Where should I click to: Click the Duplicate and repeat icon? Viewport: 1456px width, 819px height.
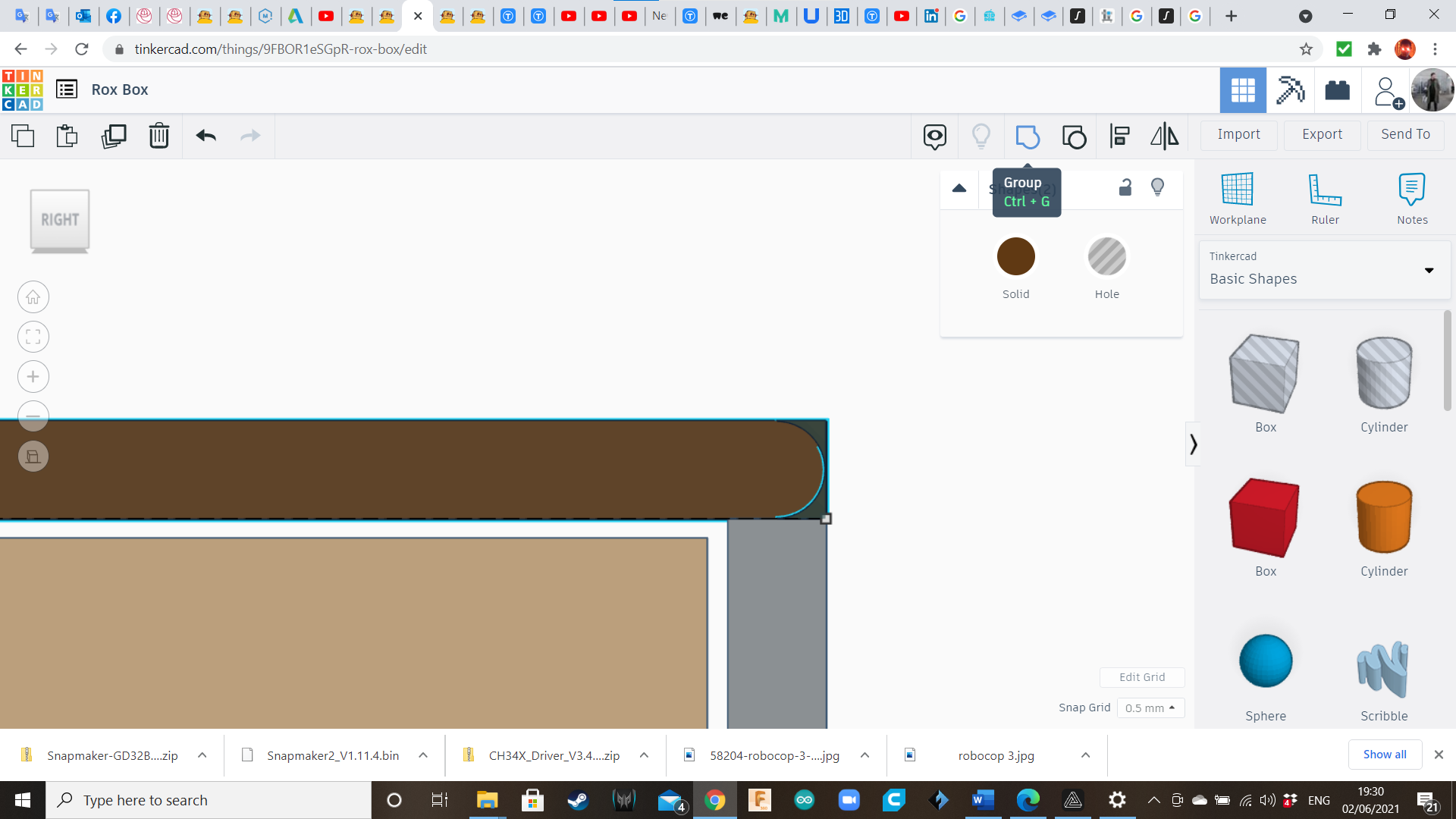pyautogui.click(x=114, y=136)
